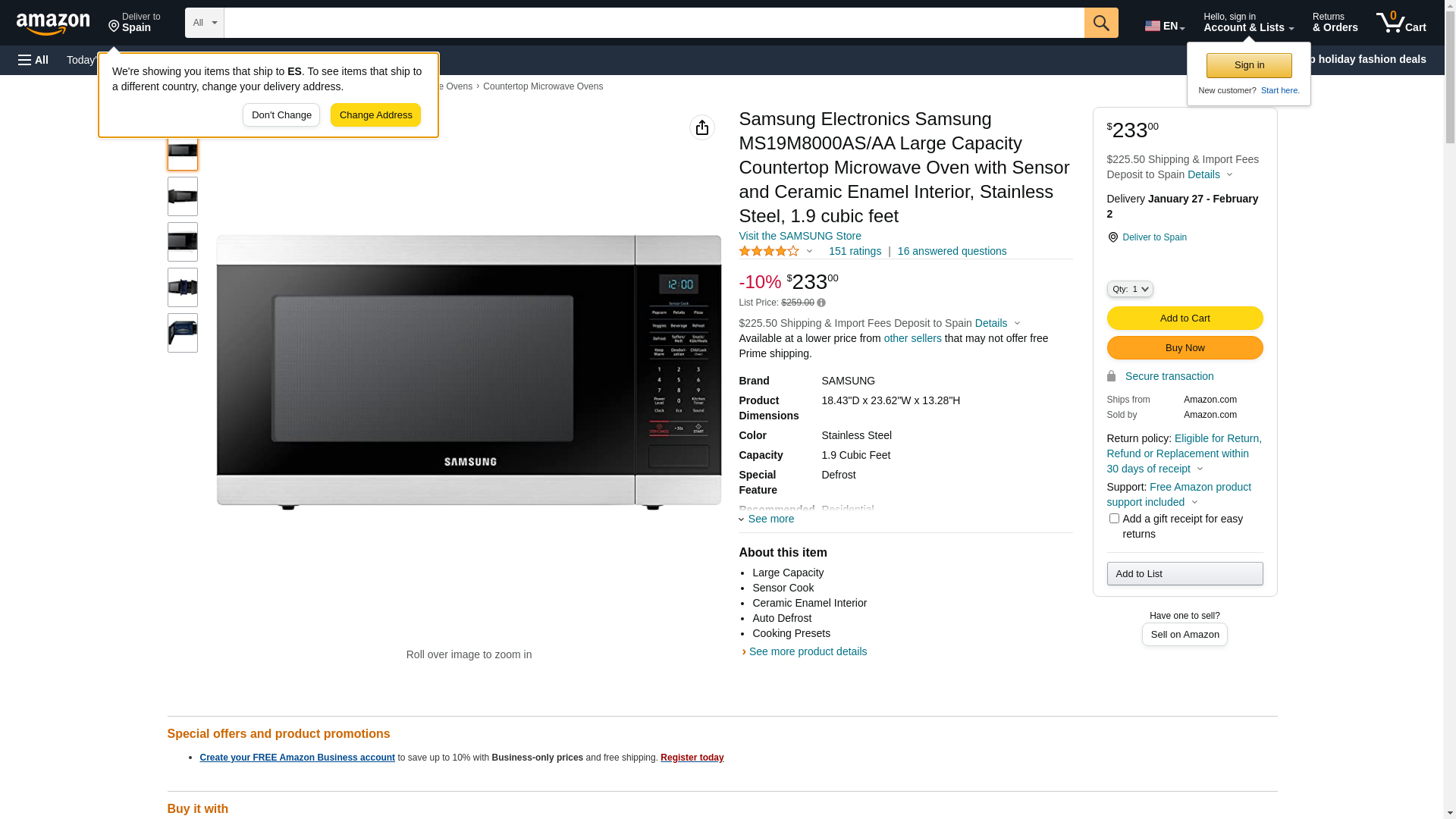
Task: Click the Buy Now button
Action: [1185, 347]
